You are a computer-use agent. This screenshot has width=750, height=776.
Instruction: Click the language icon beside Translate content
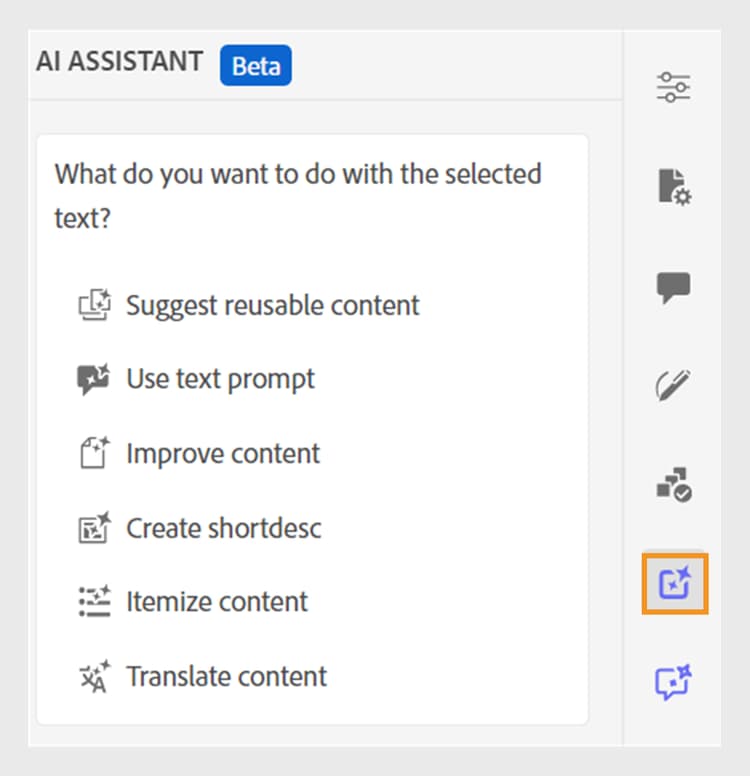click(94, 676)
